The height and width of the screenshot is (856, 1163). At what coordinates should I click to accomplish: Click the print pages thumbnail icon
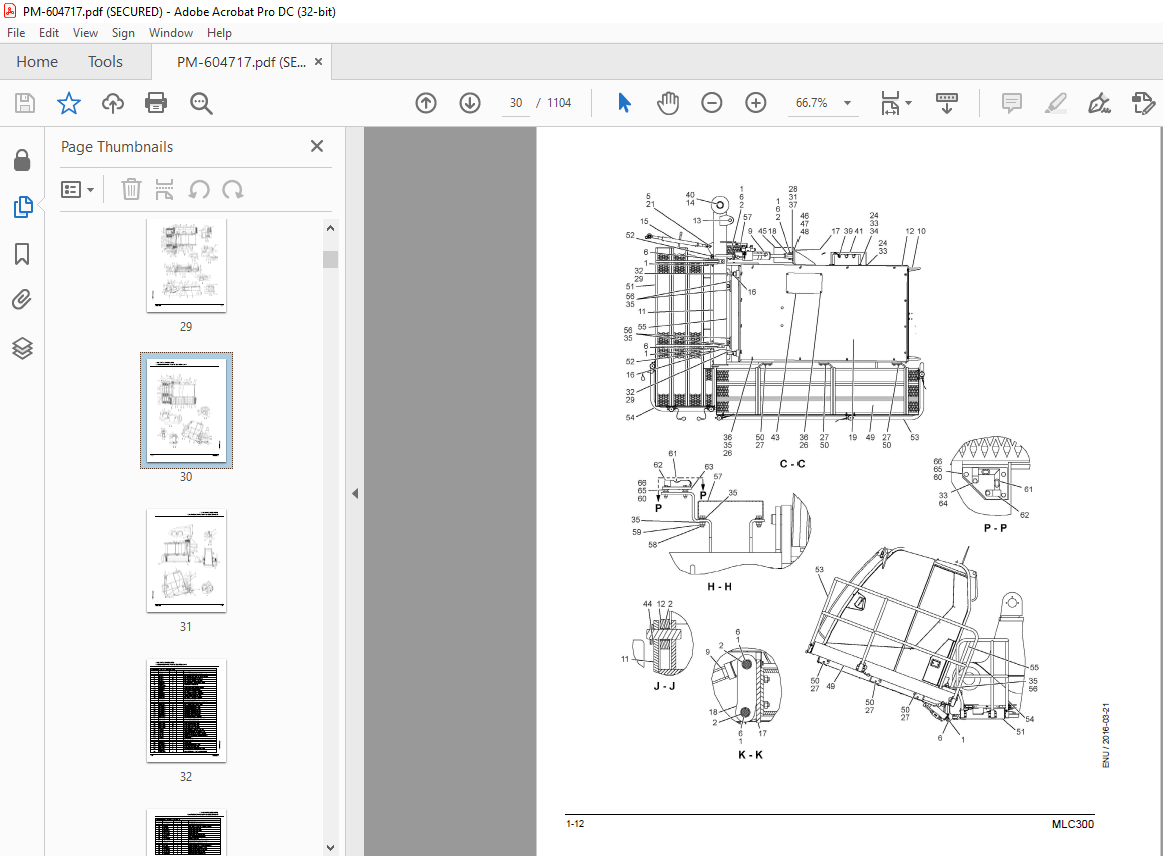tap(164, 190)
